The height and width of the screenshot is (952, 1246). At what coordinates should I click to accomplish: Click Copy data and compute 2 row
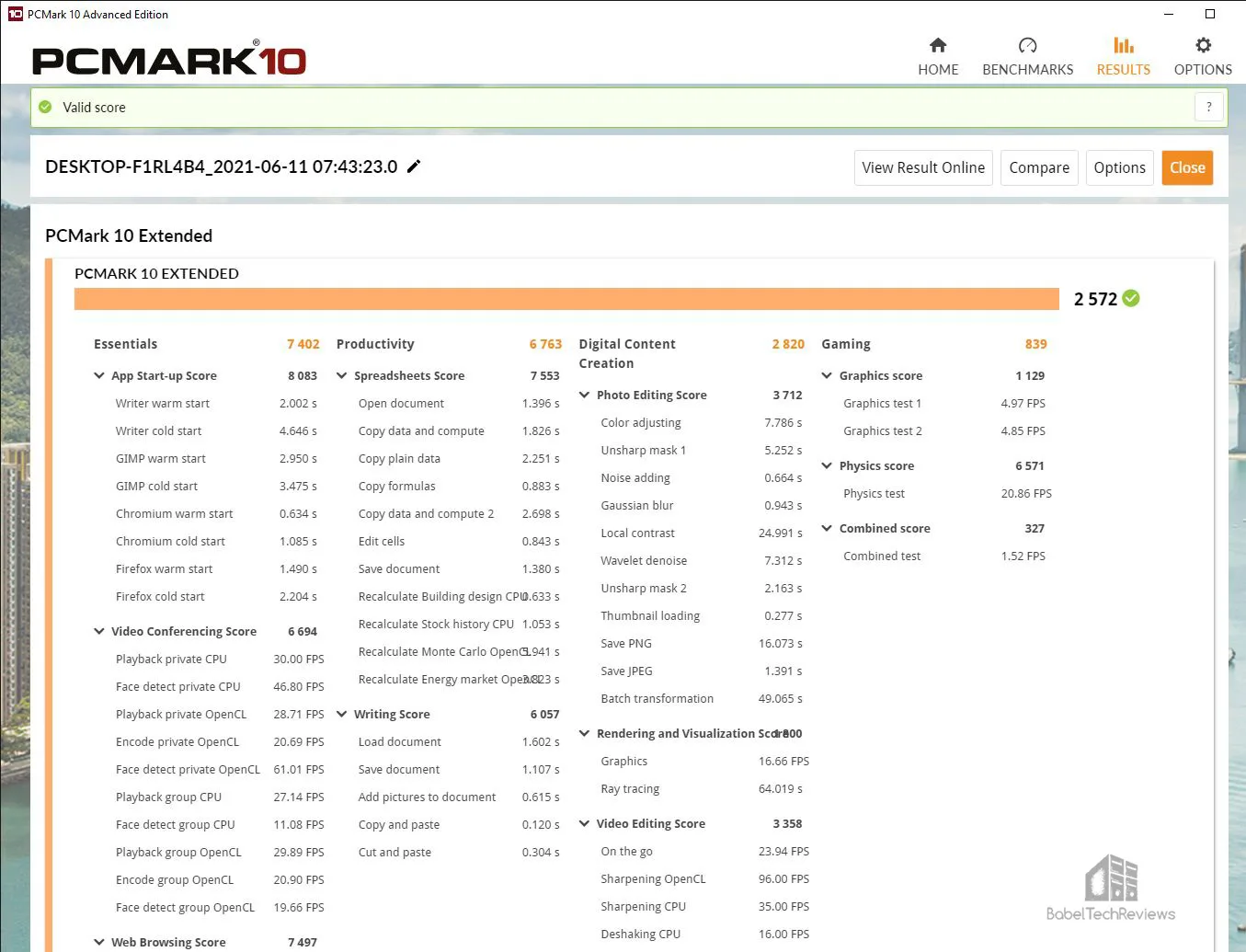tap(459, 513)
